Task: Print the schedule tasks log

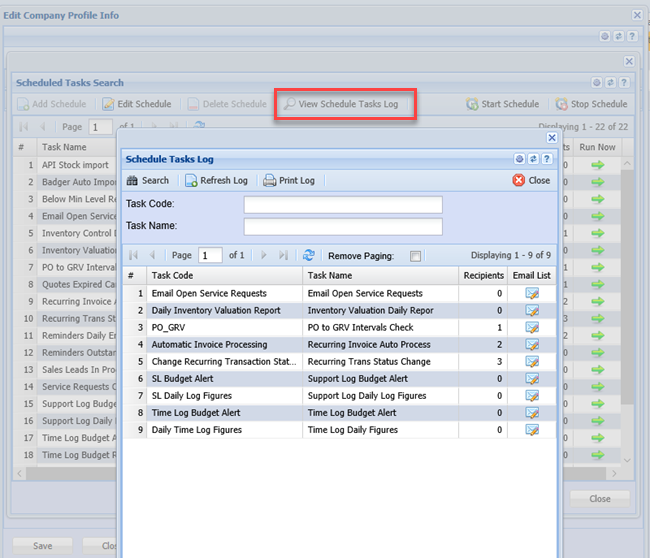Action: (289, 181)
